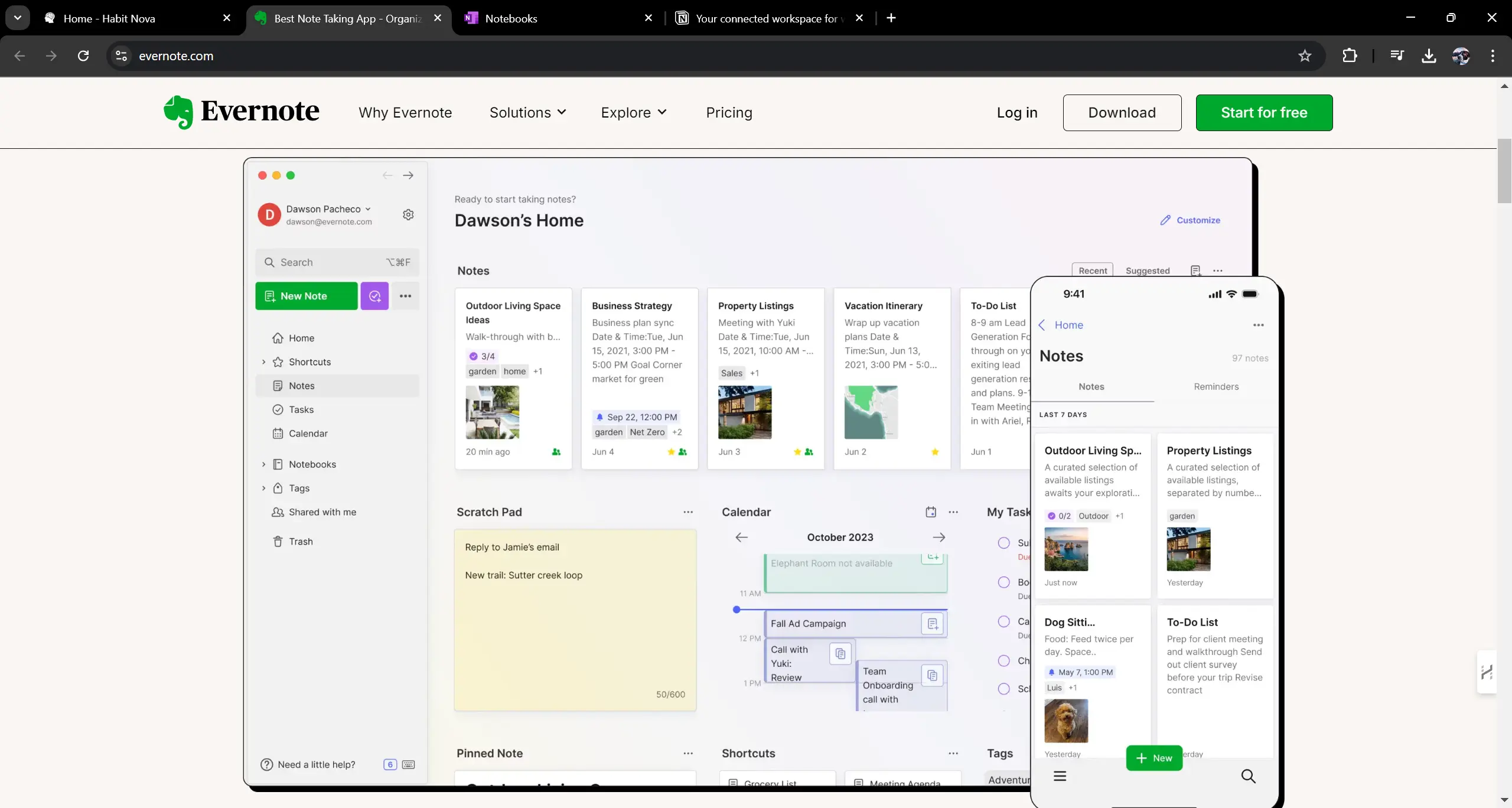Click the Log in link
Viewport: 1512px width, 808px height.
pos(1017,112)
